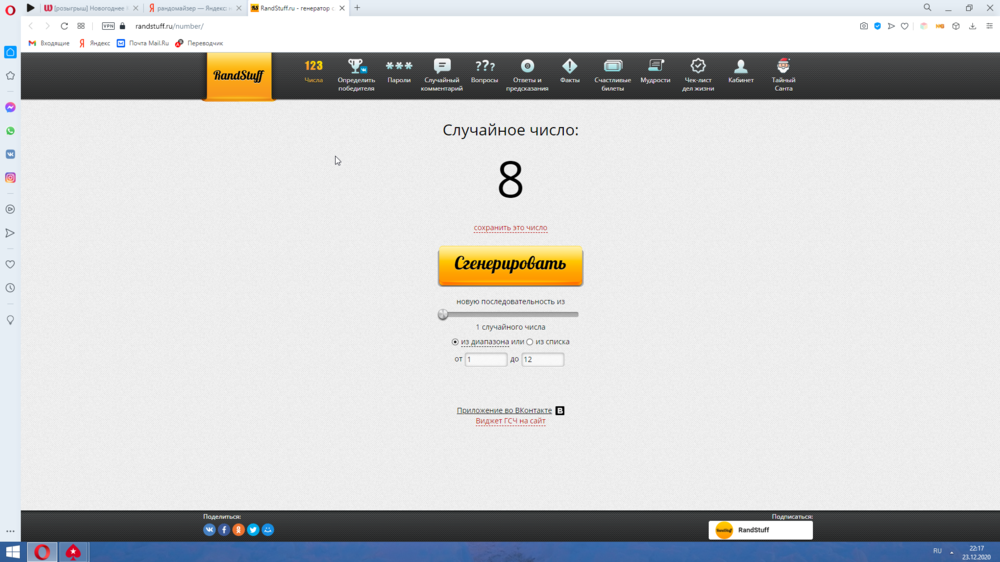Image resolution: width=1000 pixels, height=562 pixels.
Task: Select the 'из диапазона' radio button
Action: pyautogui.click(x=455, y=342)
